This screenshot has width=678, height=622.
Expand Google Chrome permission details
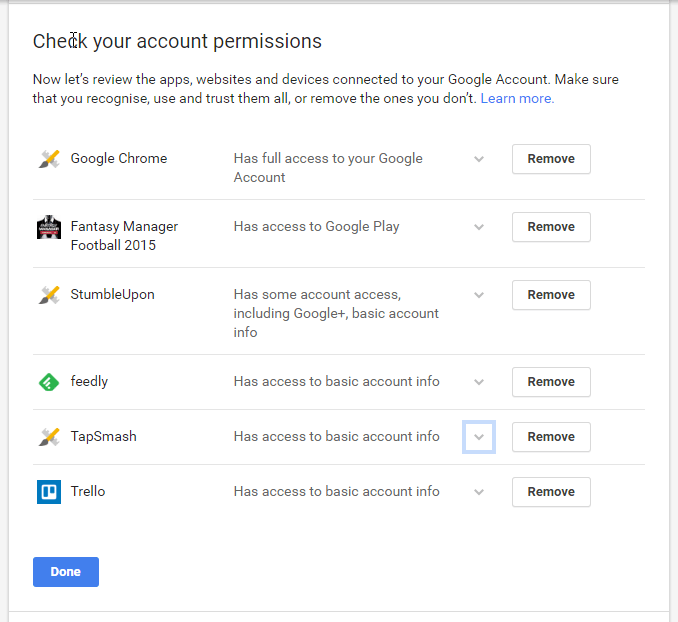point(479,159)
